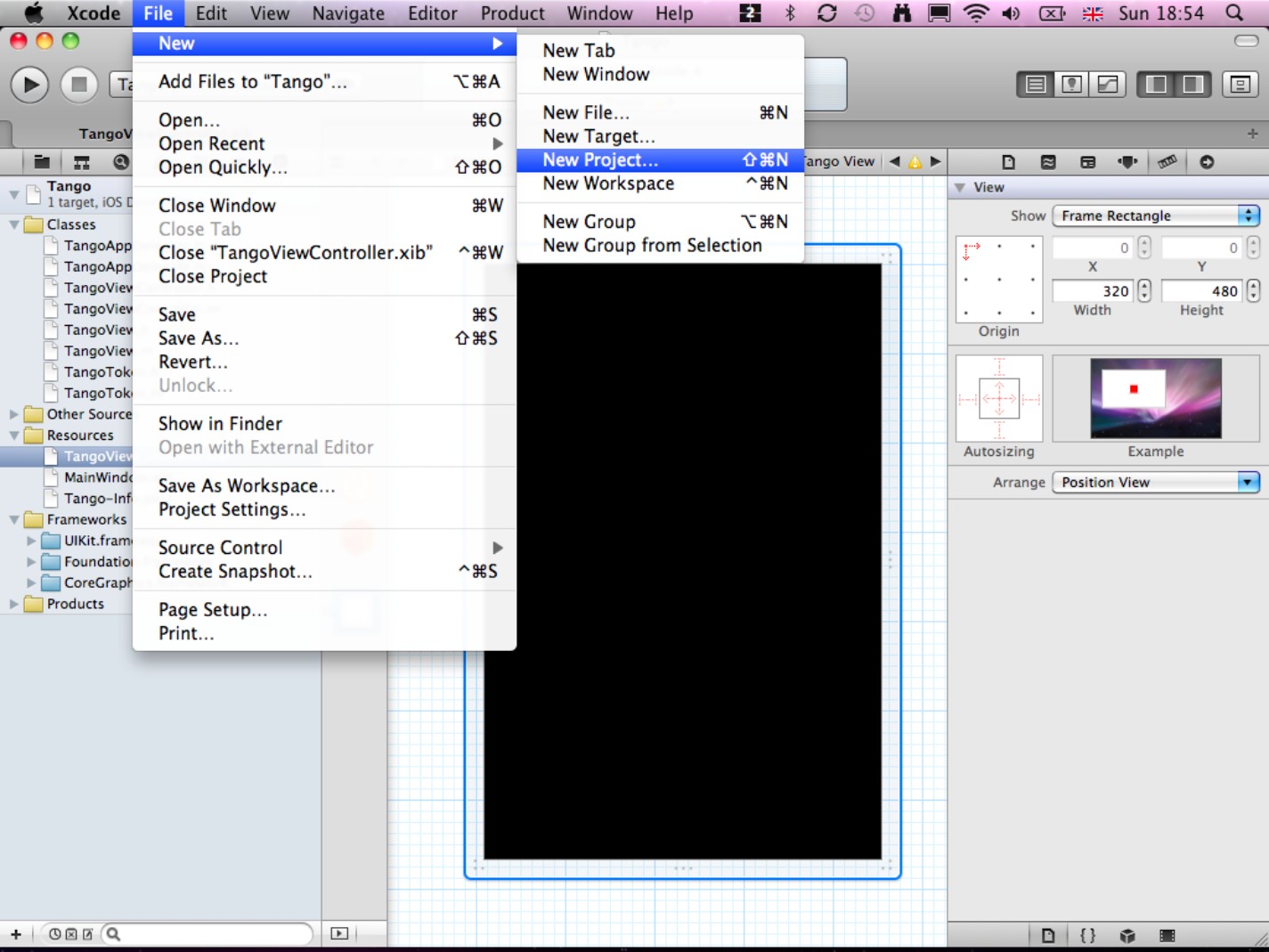Choose New File… from submenu

point(660,112)
